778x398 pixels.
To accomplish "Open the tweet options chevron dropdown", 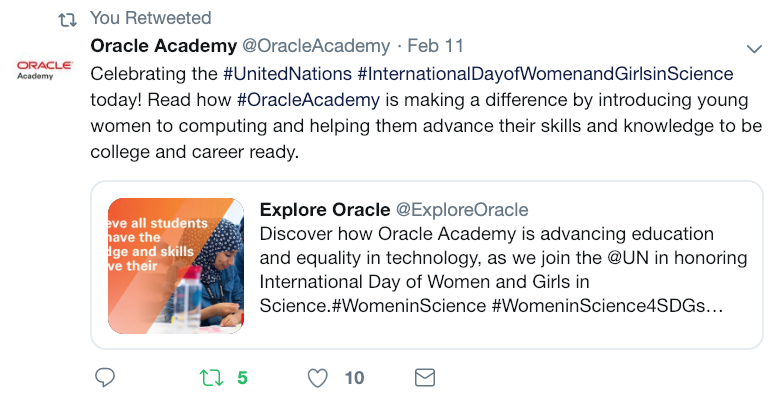I will point(754,49).
